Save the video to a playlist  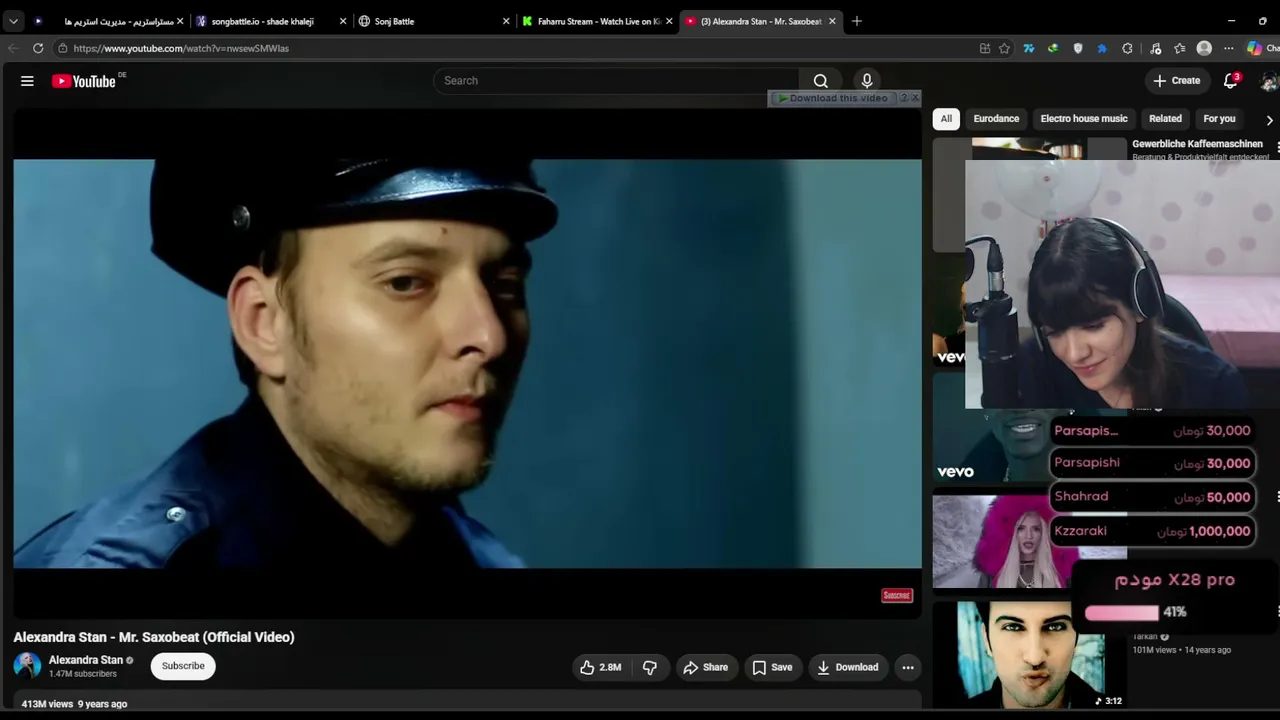[x=772, y=667]
